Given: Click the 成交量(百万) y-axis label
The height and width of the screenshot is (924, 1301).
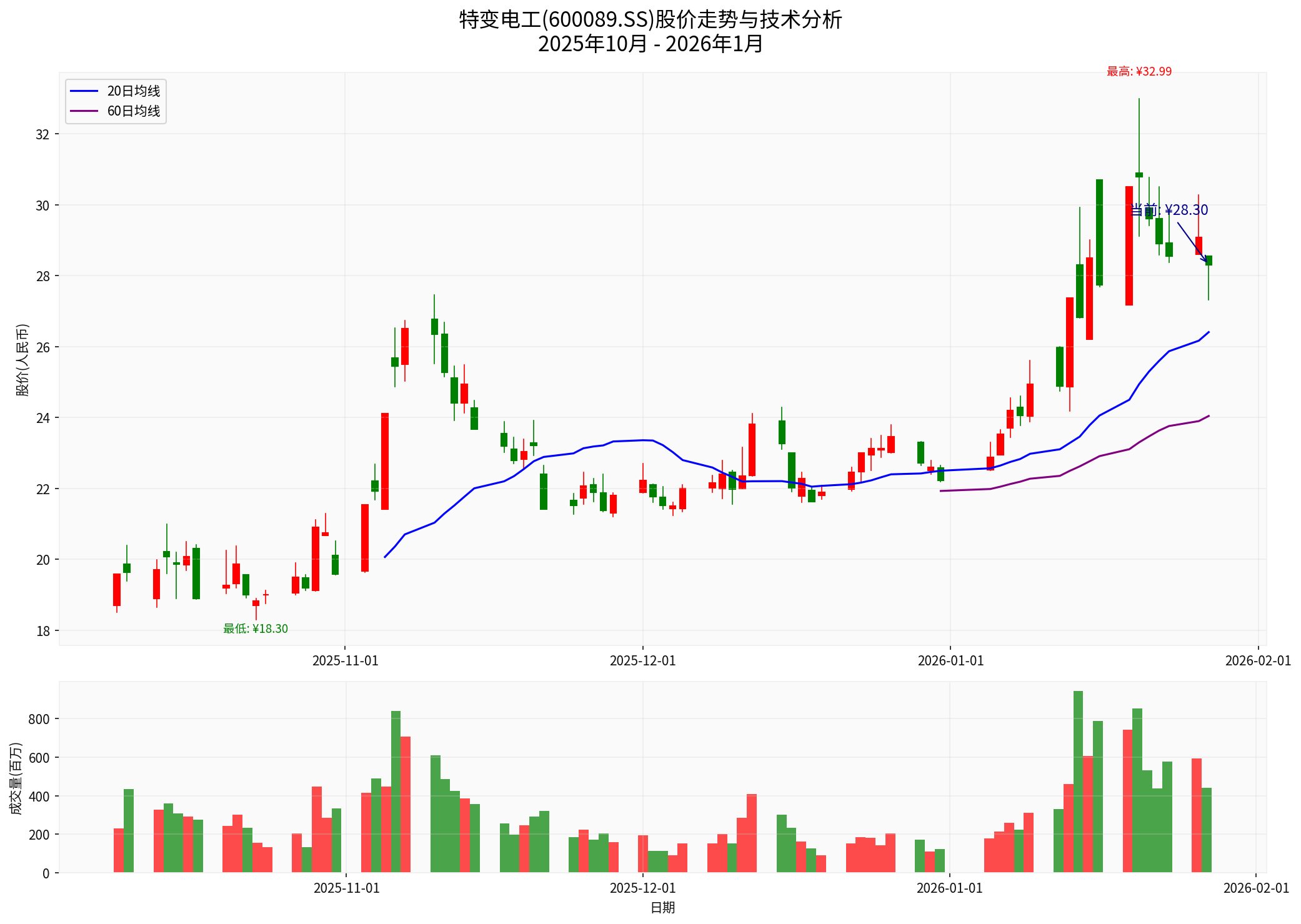Looking at the screenshot, I should point(16,778).
